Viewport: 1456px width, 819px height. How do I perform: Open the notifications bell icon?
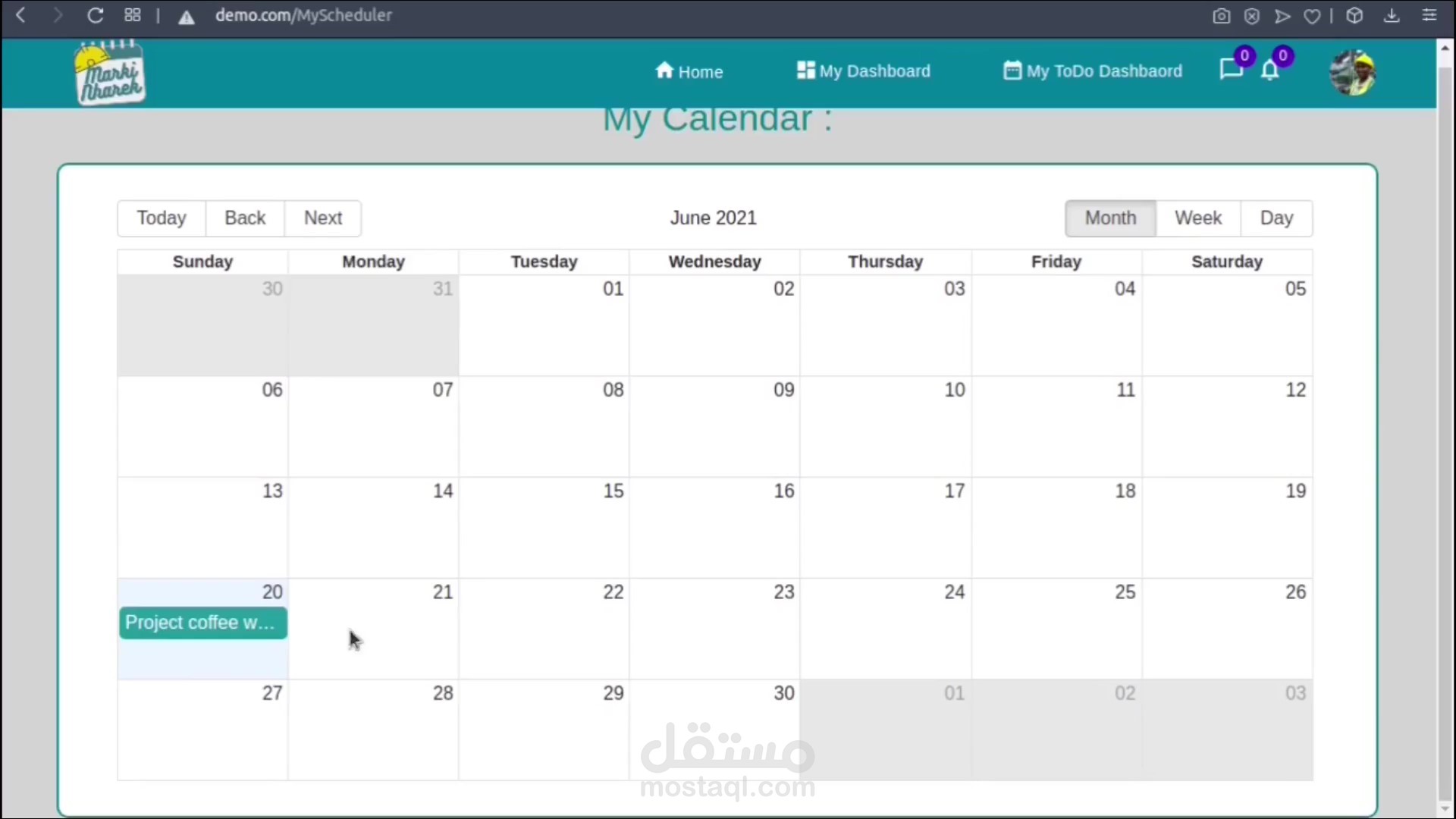coord(1270,71)
